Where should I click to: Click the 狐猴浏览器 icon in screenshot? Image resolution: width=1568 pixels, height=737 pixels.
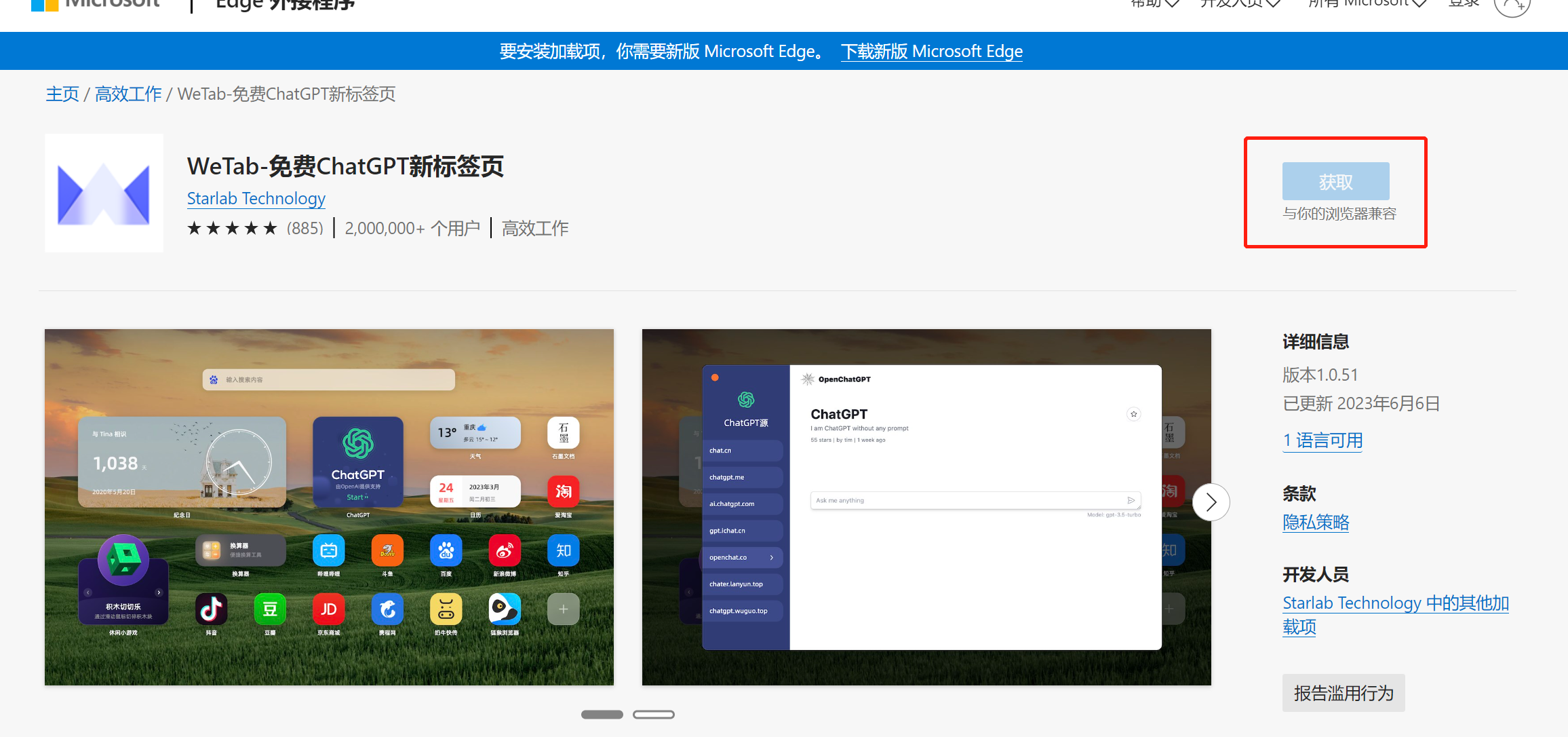505,609
